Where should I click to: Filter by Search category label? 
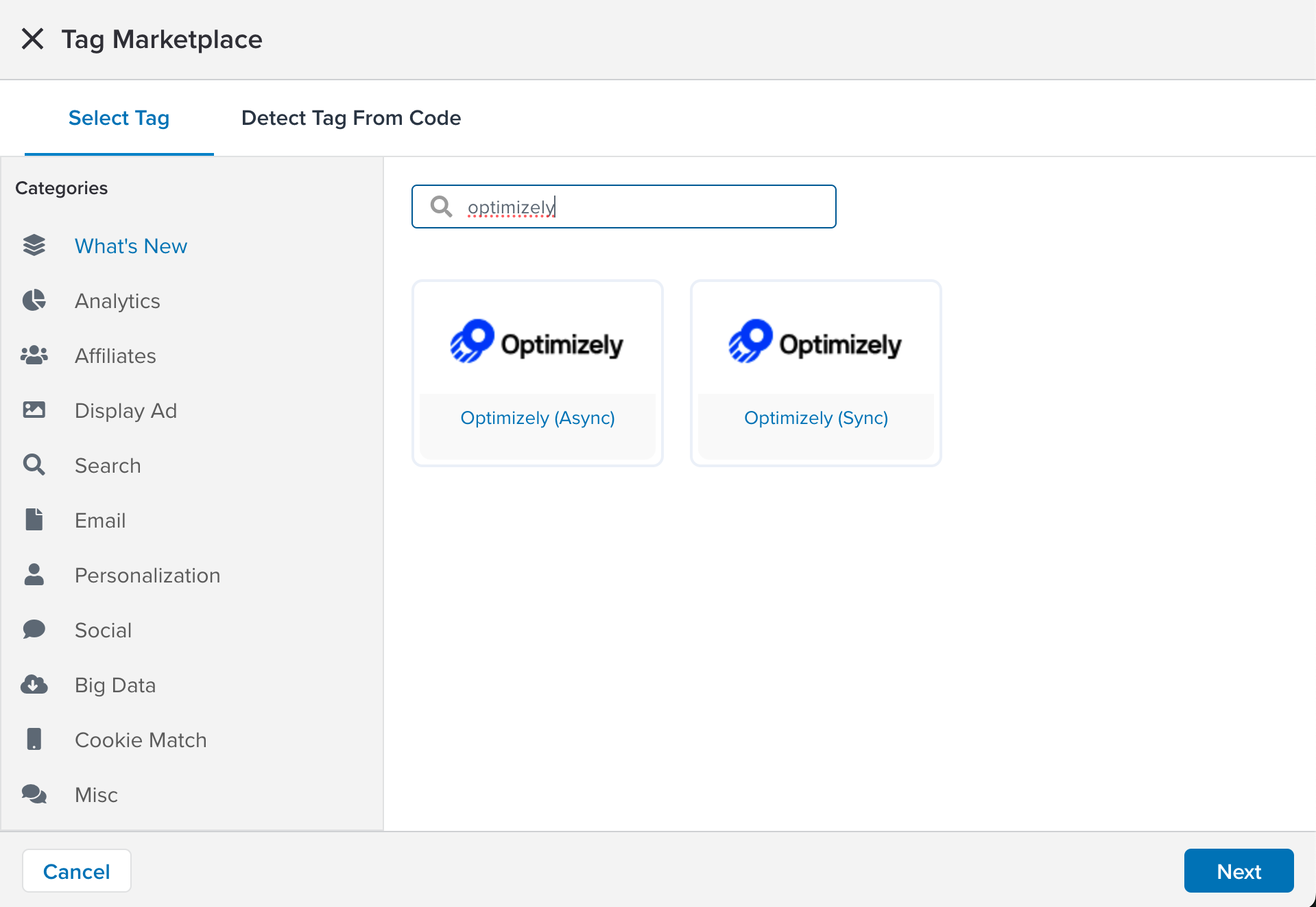point(108,465)
